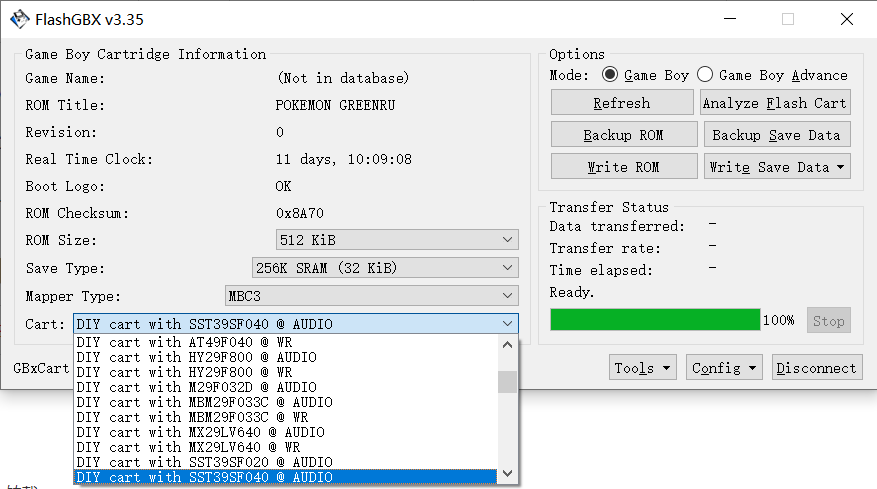Expand the Mapper Type combo box
The width and height of the screenshot is (877, 489).
pyautogui.click(x=372, y=296)
